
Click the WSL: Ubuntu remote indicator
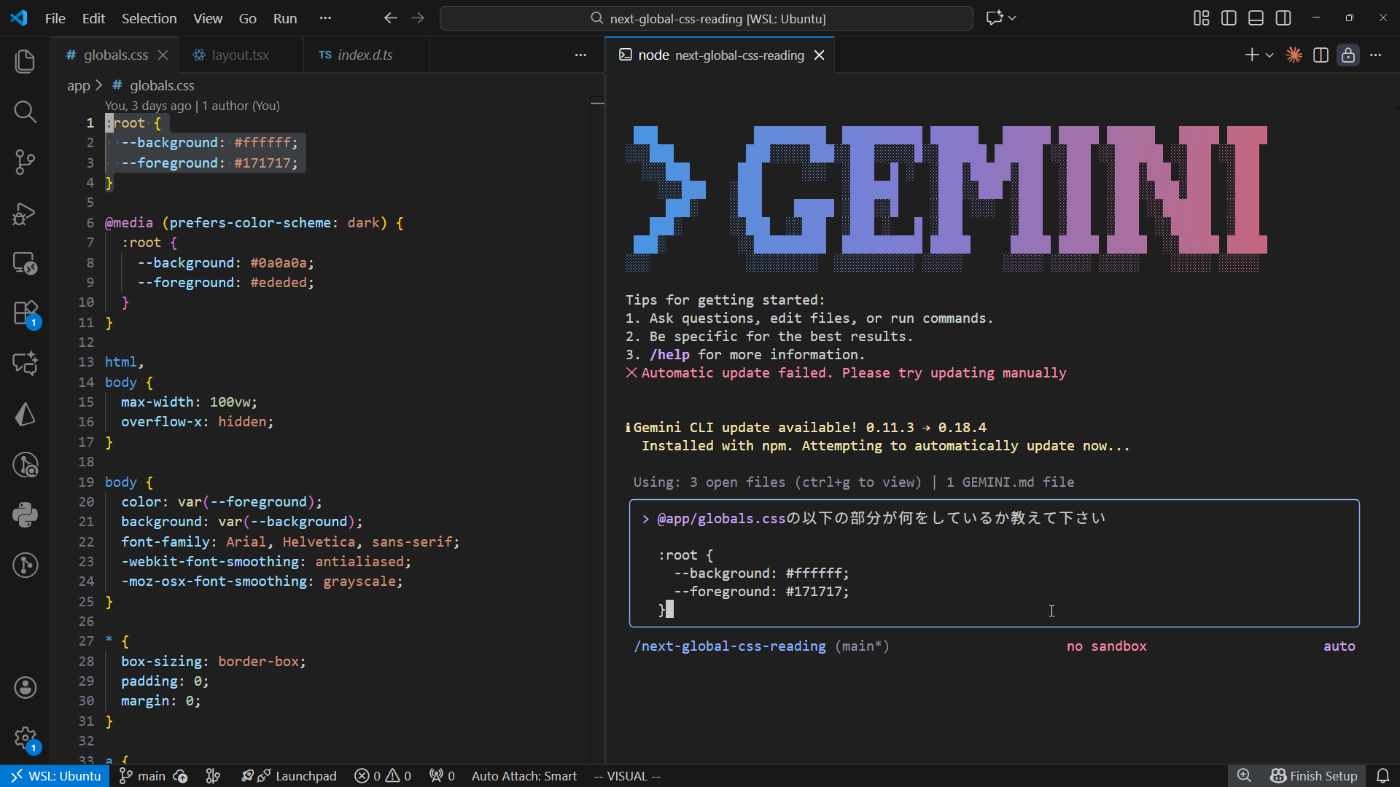(x=55, y=776)
